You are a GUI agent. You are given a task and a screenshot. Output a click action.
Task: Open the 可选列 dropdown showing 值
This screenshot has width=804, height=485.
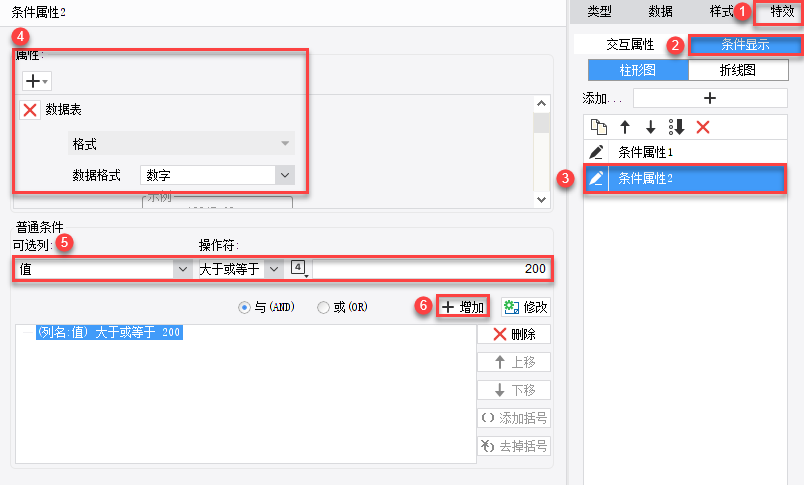tap(103, 269)
